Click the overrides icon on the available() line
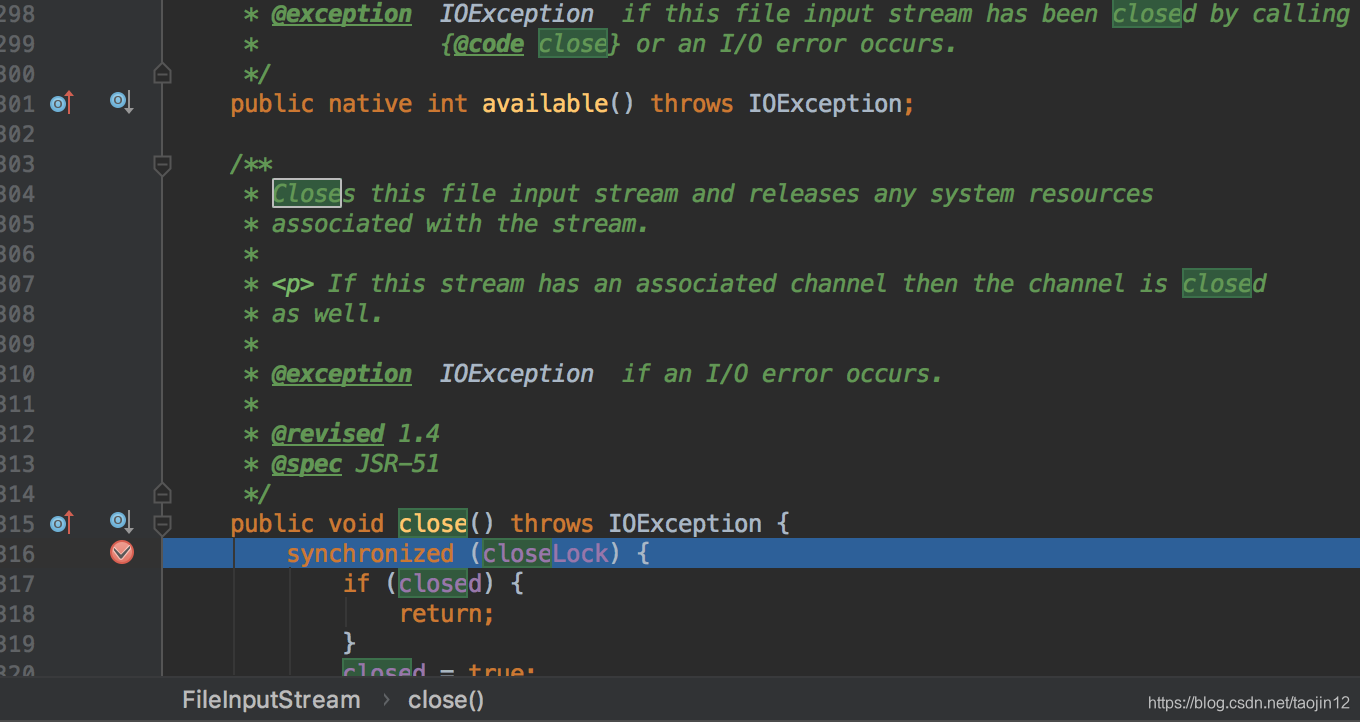This screenshot has height=722, width=1360. tap(62, 102)
